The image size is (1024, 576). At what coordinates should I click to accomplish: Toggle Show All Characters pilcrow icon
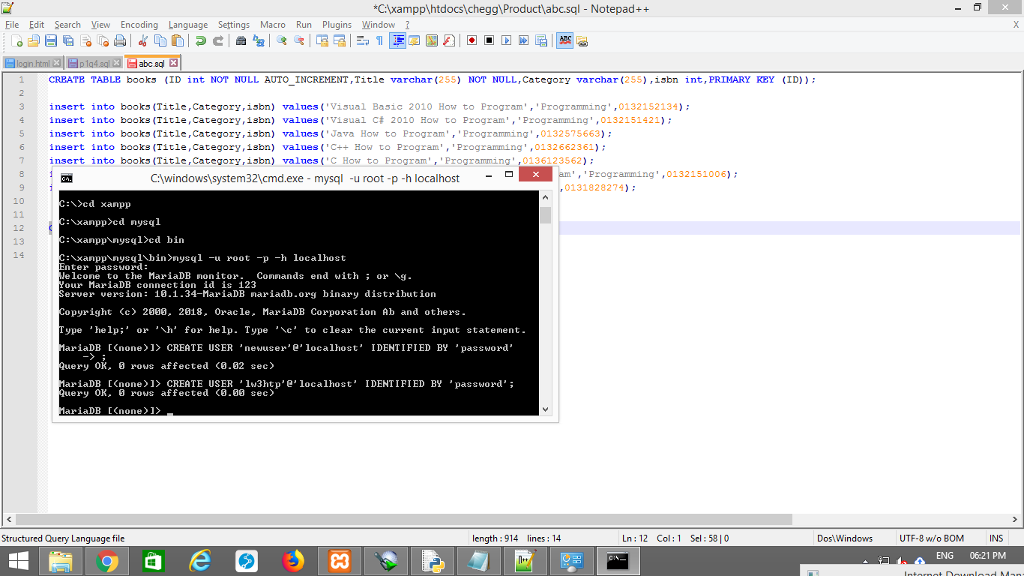tap(379, 41)
